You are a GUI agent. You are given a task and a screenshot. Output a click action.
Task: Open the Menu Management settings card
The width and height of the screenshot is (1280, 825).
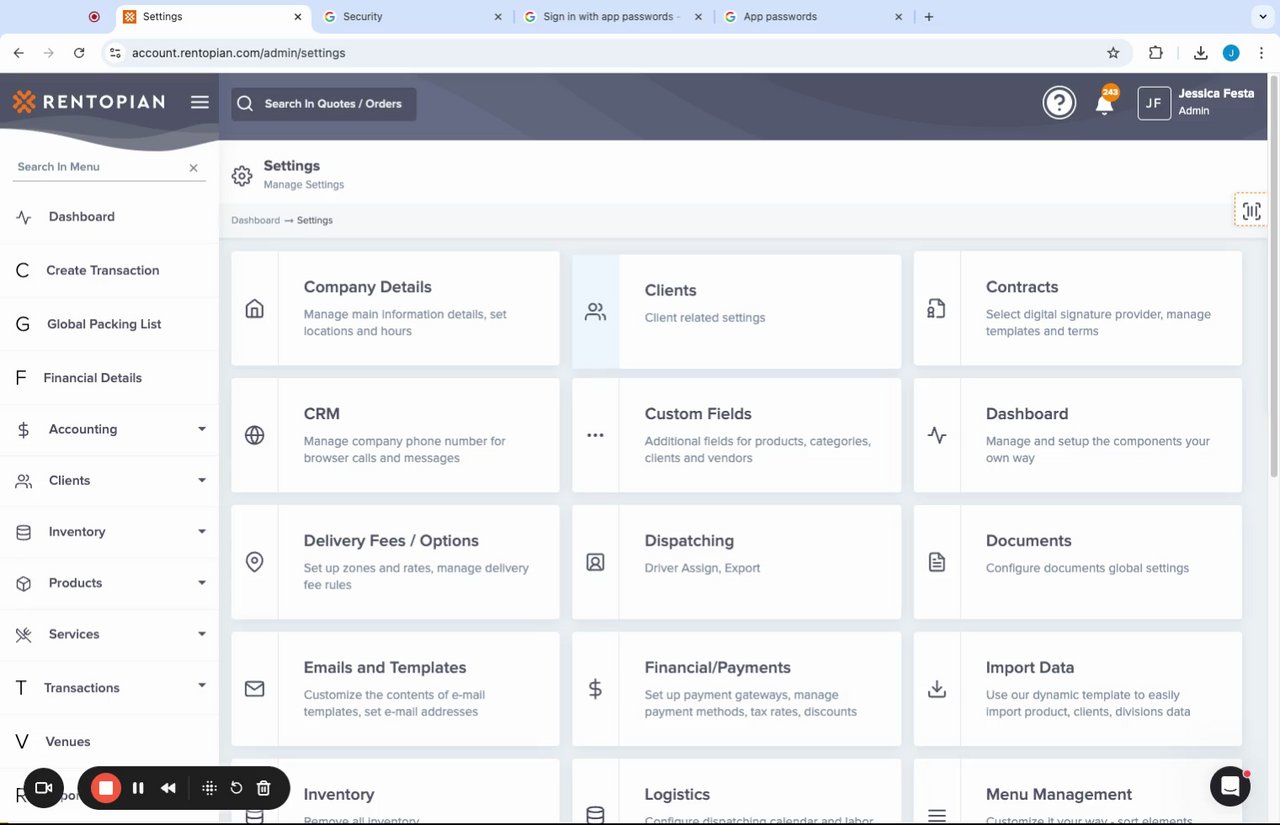pyautogui.click(x=1078, y=792)
